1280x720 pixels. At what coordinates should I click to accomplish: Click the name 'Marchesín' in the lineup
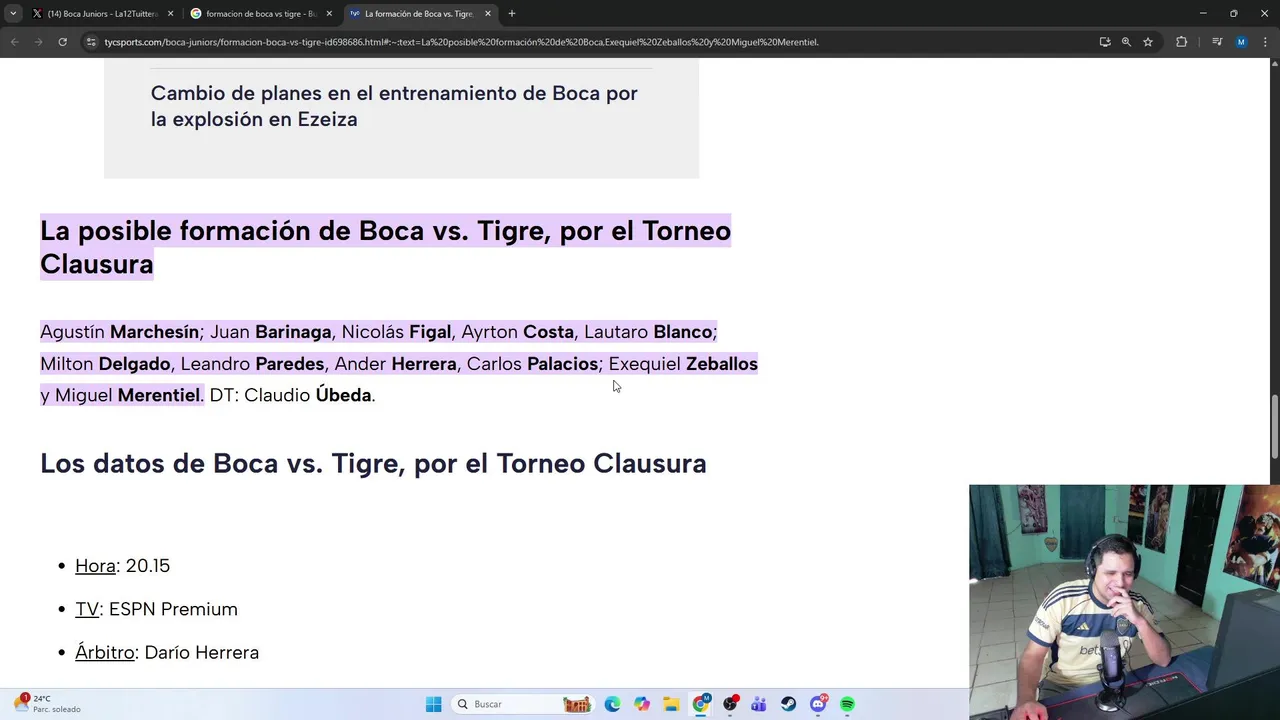[x=154, y=332]
